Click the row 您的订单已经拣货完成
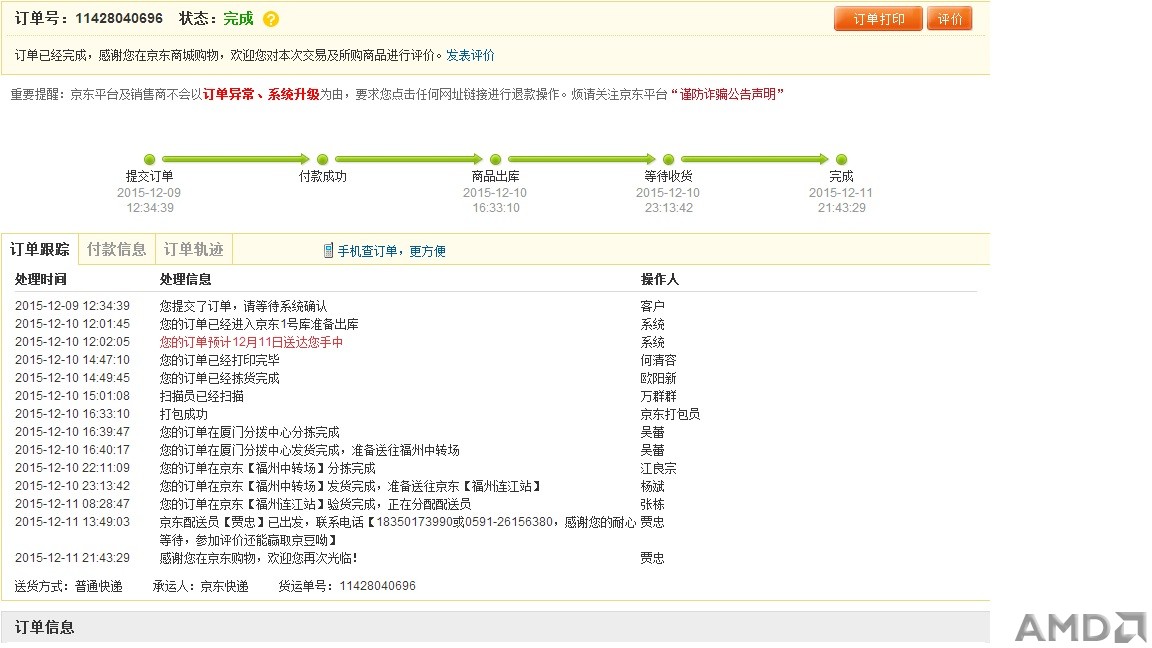The height and width of the screenshot is (648, 1152). tap(220, 378)
